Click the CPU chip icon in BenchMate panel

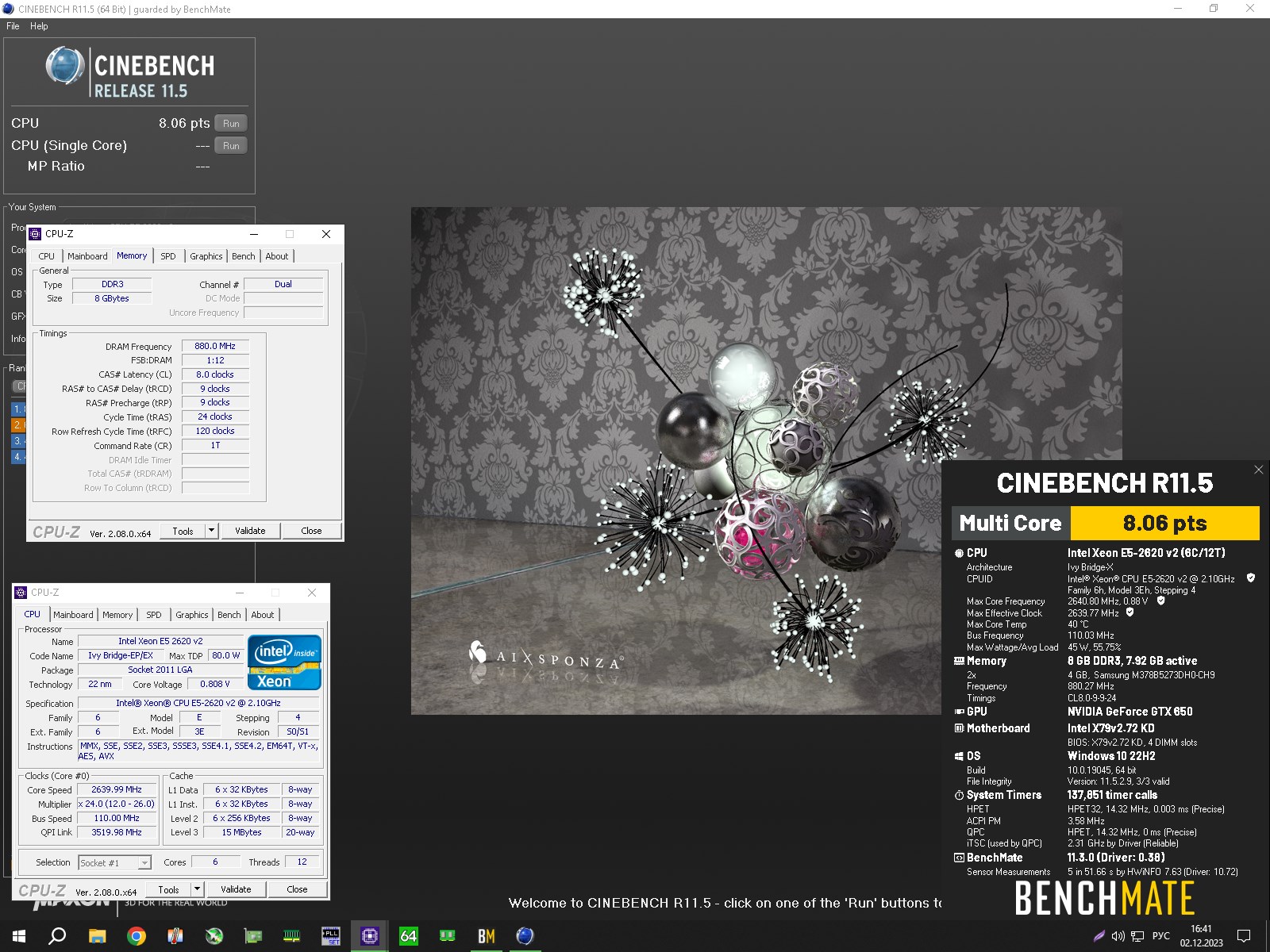pyautogui.click(x=959, y=553)
